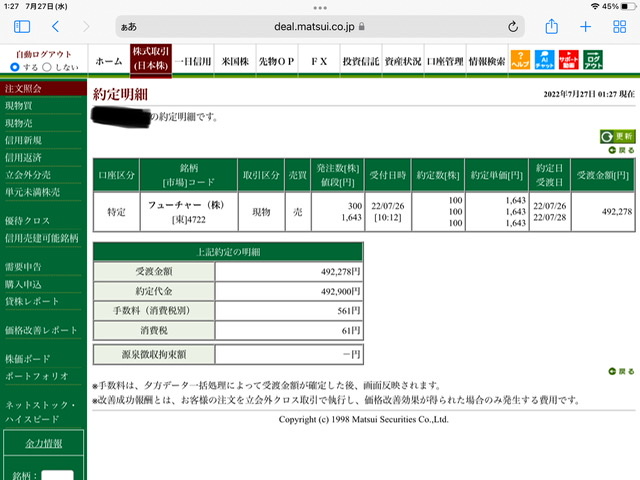Check the Wi-Fi status icon
640x480 pixels.
tap(595, 7)
